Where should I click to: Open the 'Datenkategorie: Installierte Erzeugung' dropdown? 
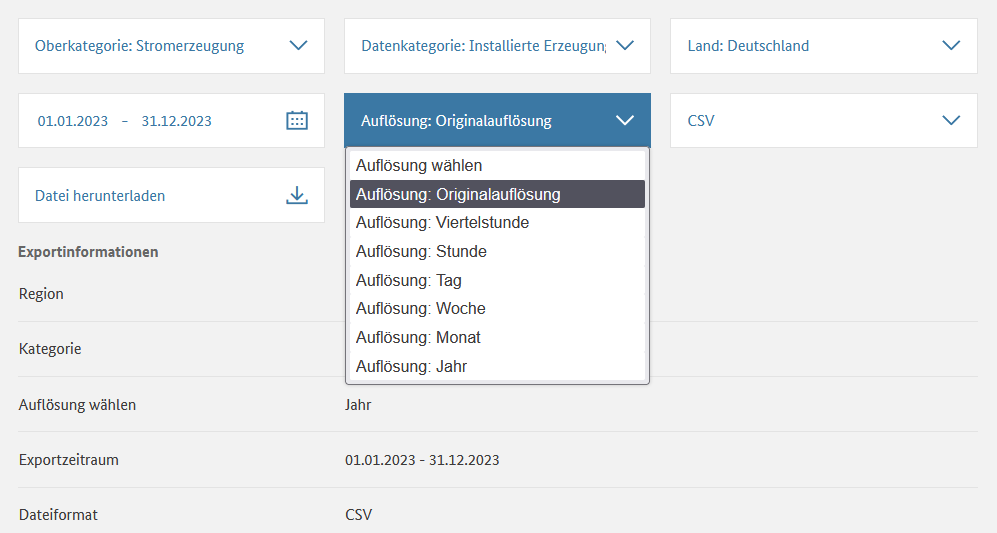pyautogui.click(x=484, y=45)
